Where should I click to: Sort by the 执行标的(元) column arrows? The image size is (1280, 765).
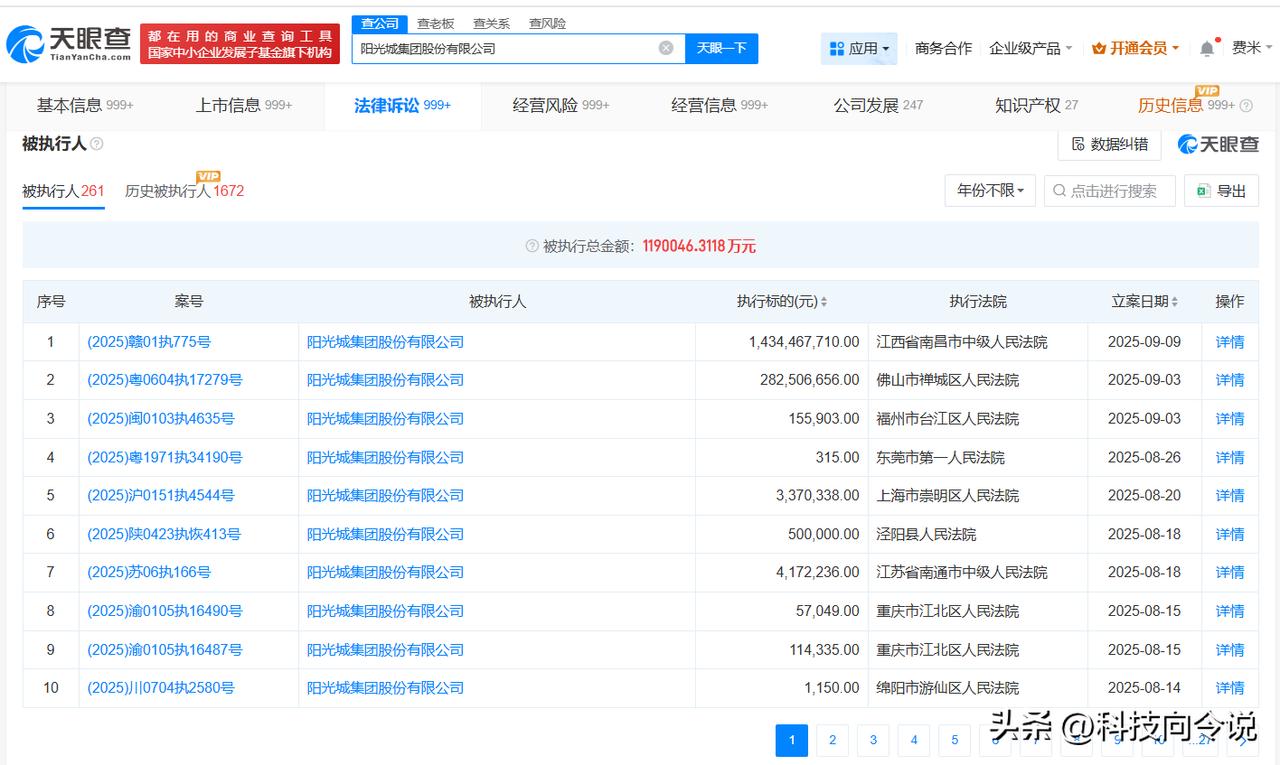[x=824, y=302]
